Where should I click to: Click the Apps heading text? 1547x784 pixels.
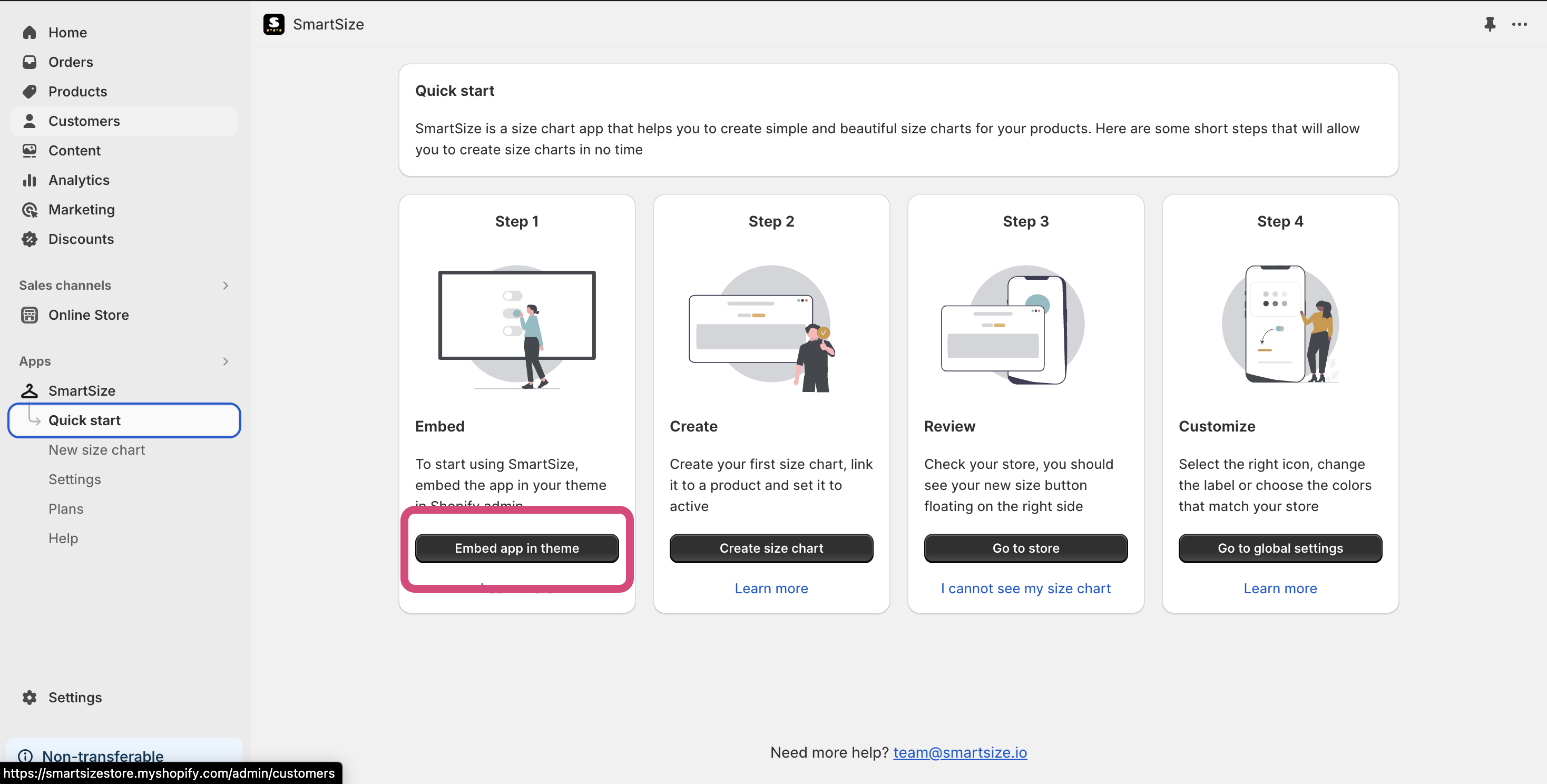click(x=35, y=361)
